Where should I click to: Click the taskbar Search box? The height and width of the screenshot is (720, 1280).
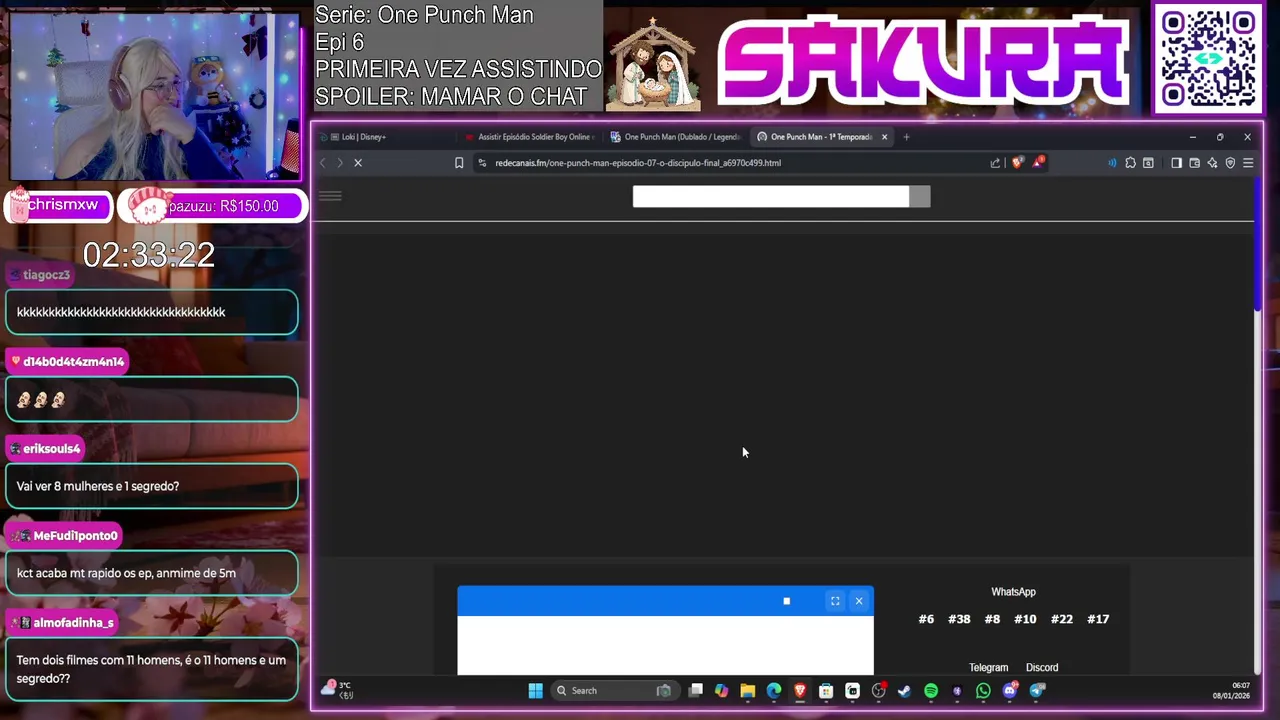tap(614, 691)
